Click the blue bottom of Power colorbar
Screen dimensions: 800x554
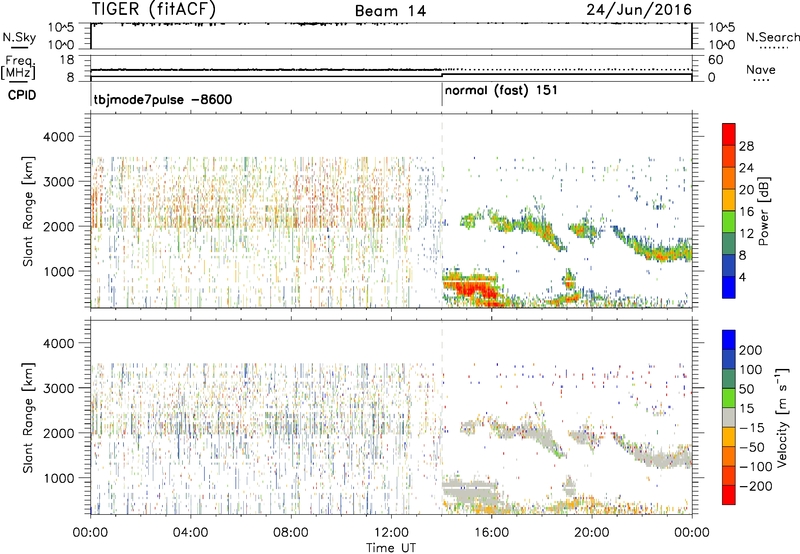729,287
